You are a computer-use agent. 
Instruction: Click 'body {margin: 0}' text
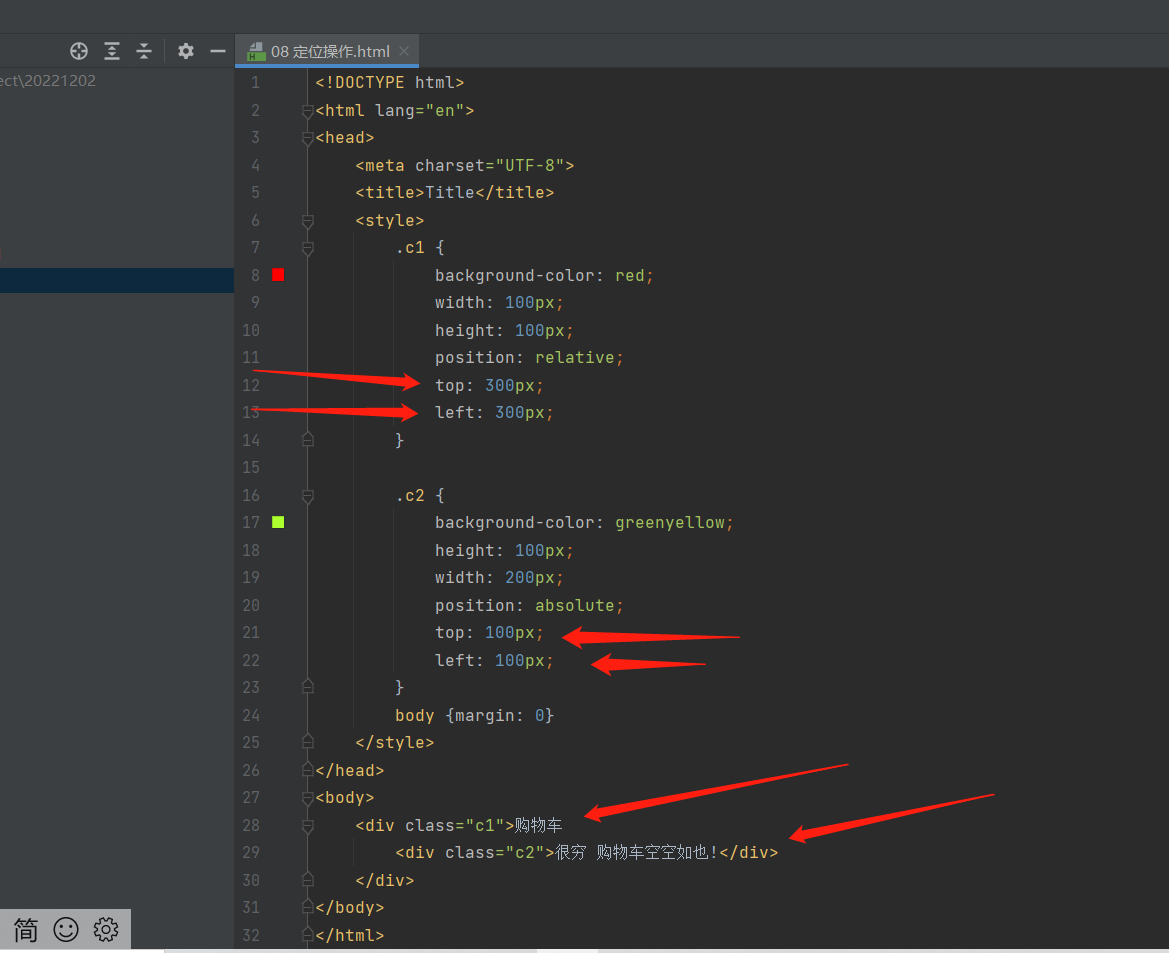[474, 715]
